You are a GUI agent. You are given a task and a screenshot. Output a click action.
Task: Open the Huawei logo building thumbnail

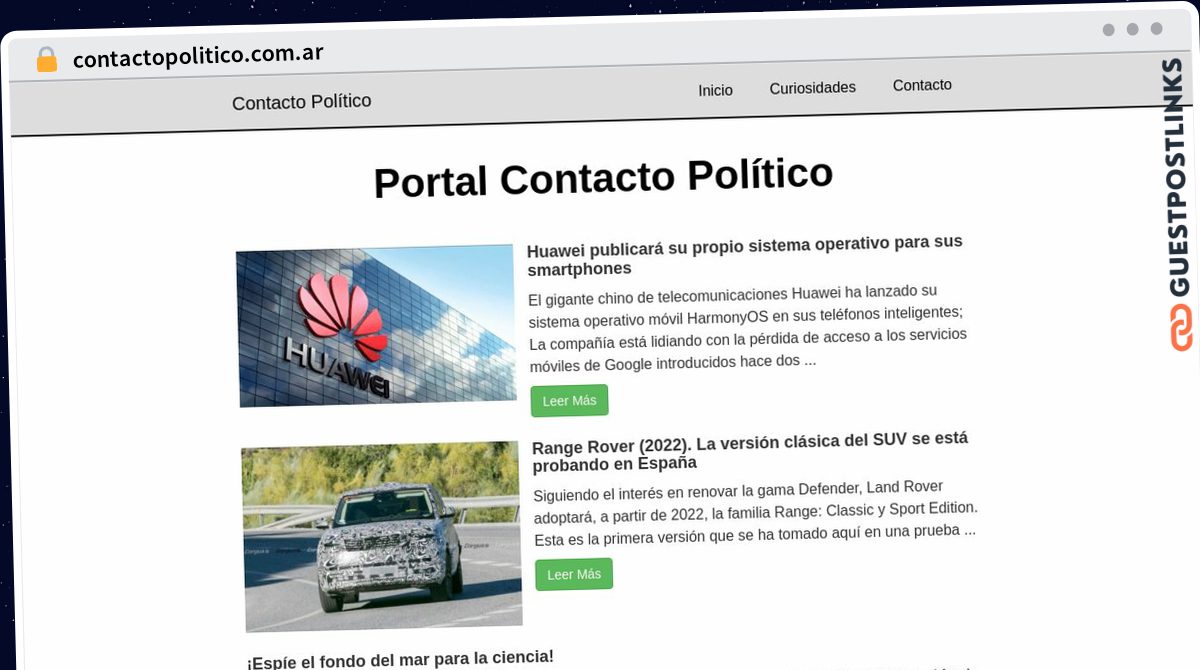point(376,326)
